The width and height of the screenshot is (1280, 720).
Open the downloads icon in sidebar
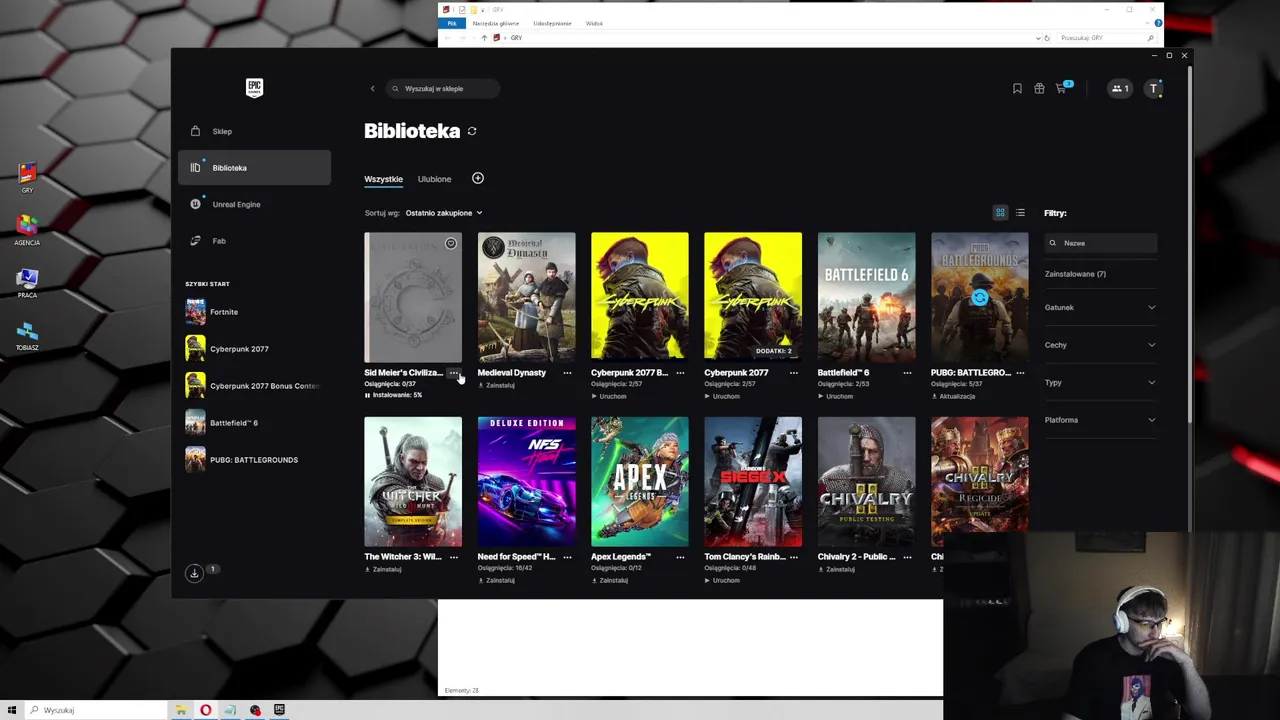194,573
